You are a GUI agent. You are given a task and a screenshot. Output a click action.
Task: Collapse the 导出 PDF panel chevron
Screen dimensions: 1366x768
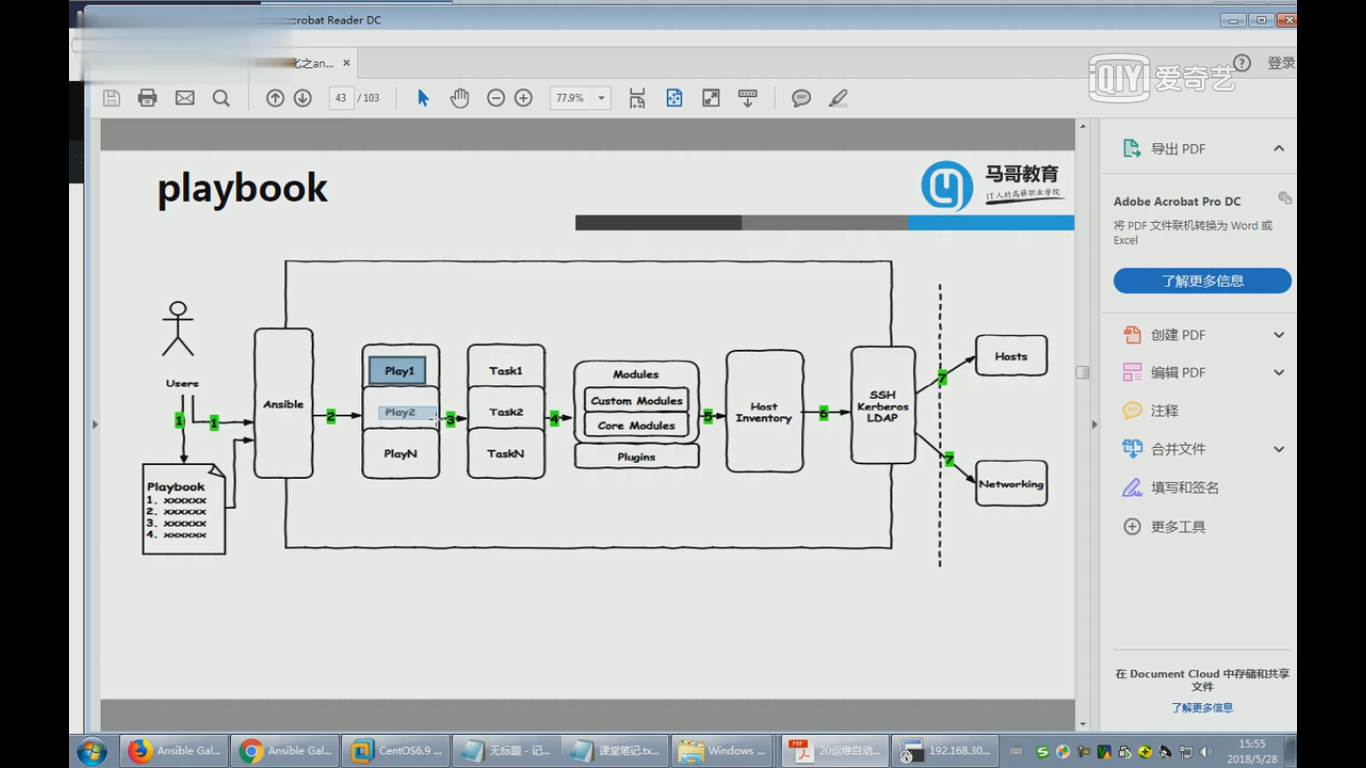pyautogui.click(x=1279, y=148)
